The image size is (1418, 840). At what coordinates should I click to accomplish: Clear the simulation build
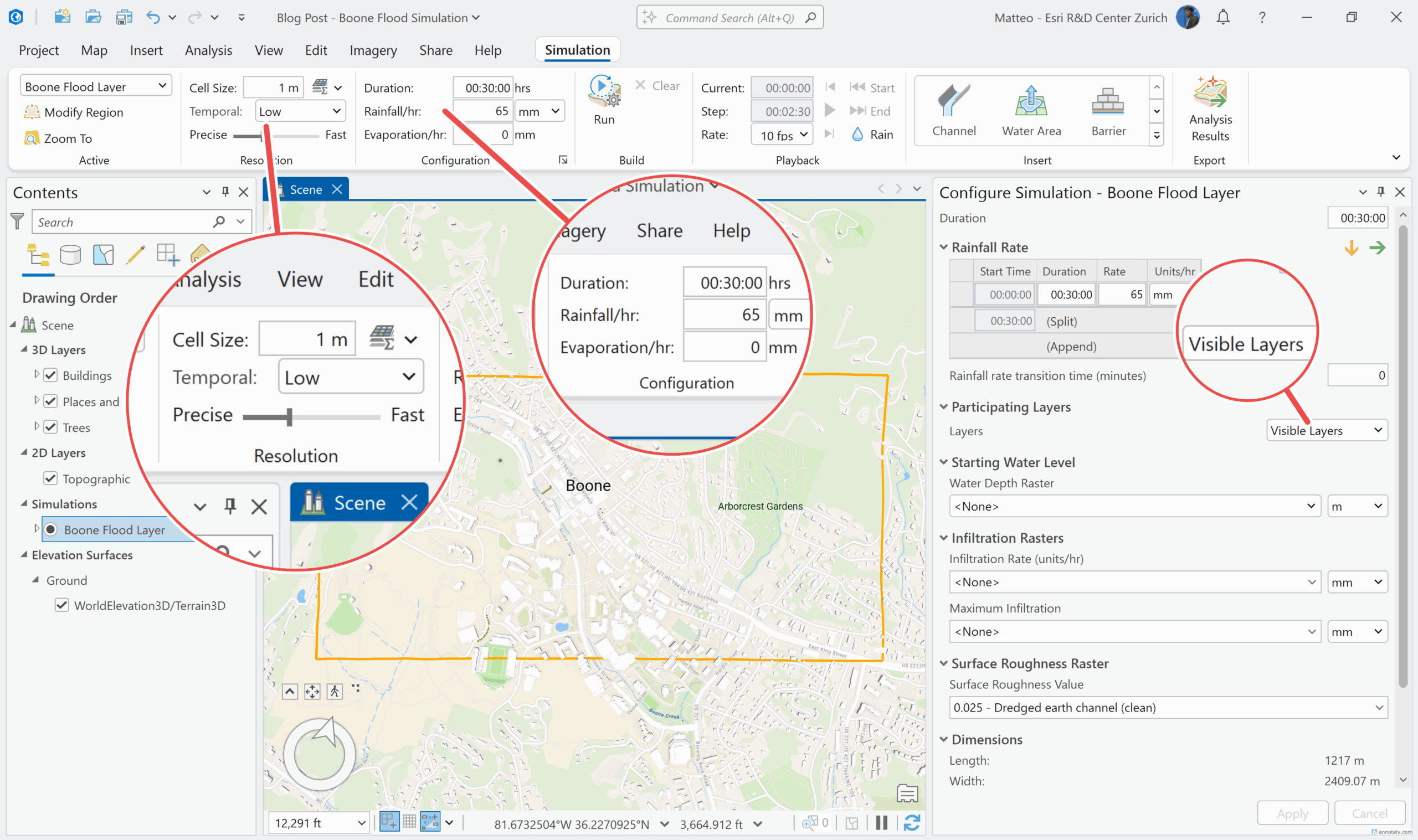[659, 85]
